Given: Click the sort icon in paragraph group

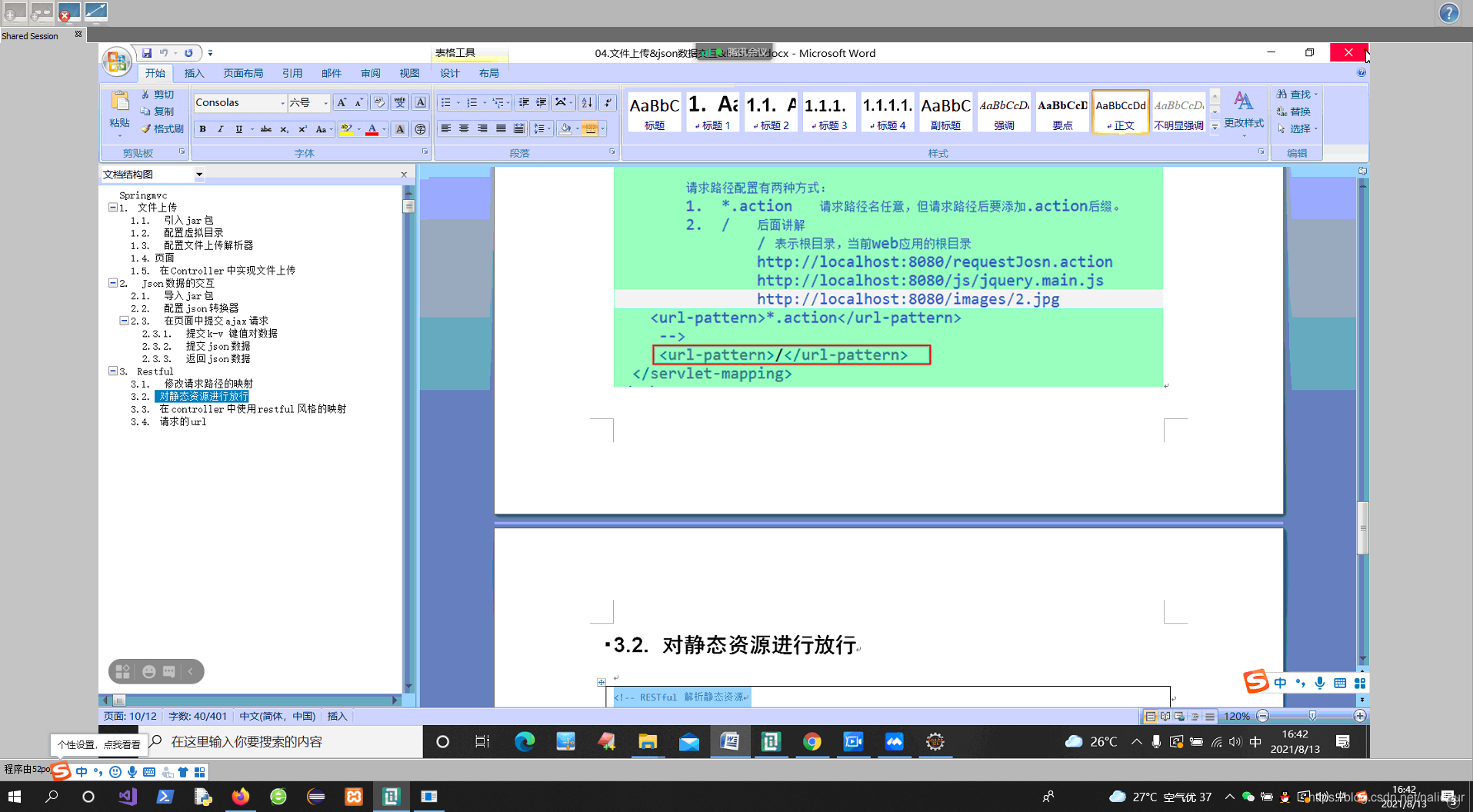Looking at the screenshot, I should (x=587, y=102).
